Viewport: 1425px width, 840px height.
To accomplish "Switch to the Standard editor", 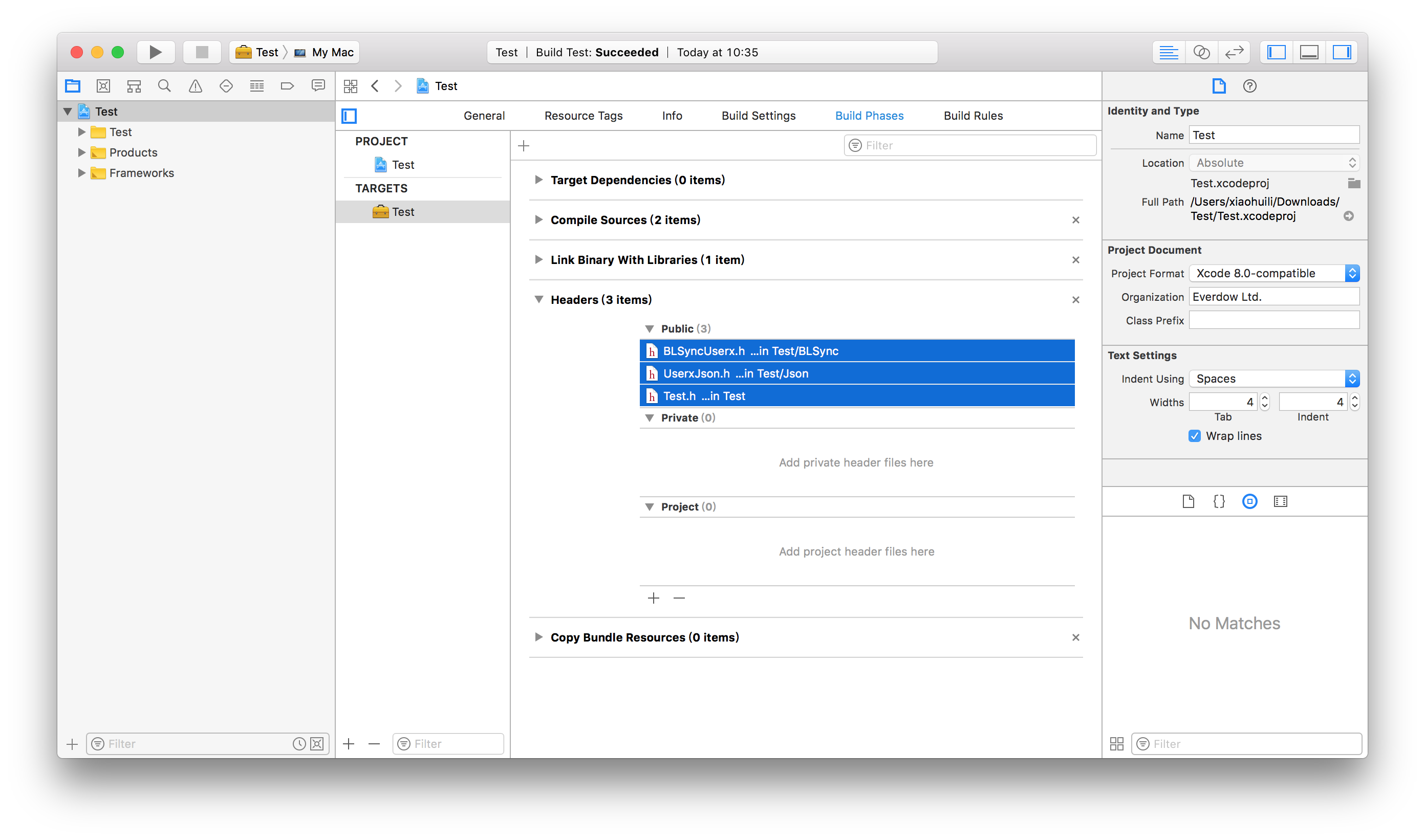I will pyautogui.click(x=1169, y=52).
